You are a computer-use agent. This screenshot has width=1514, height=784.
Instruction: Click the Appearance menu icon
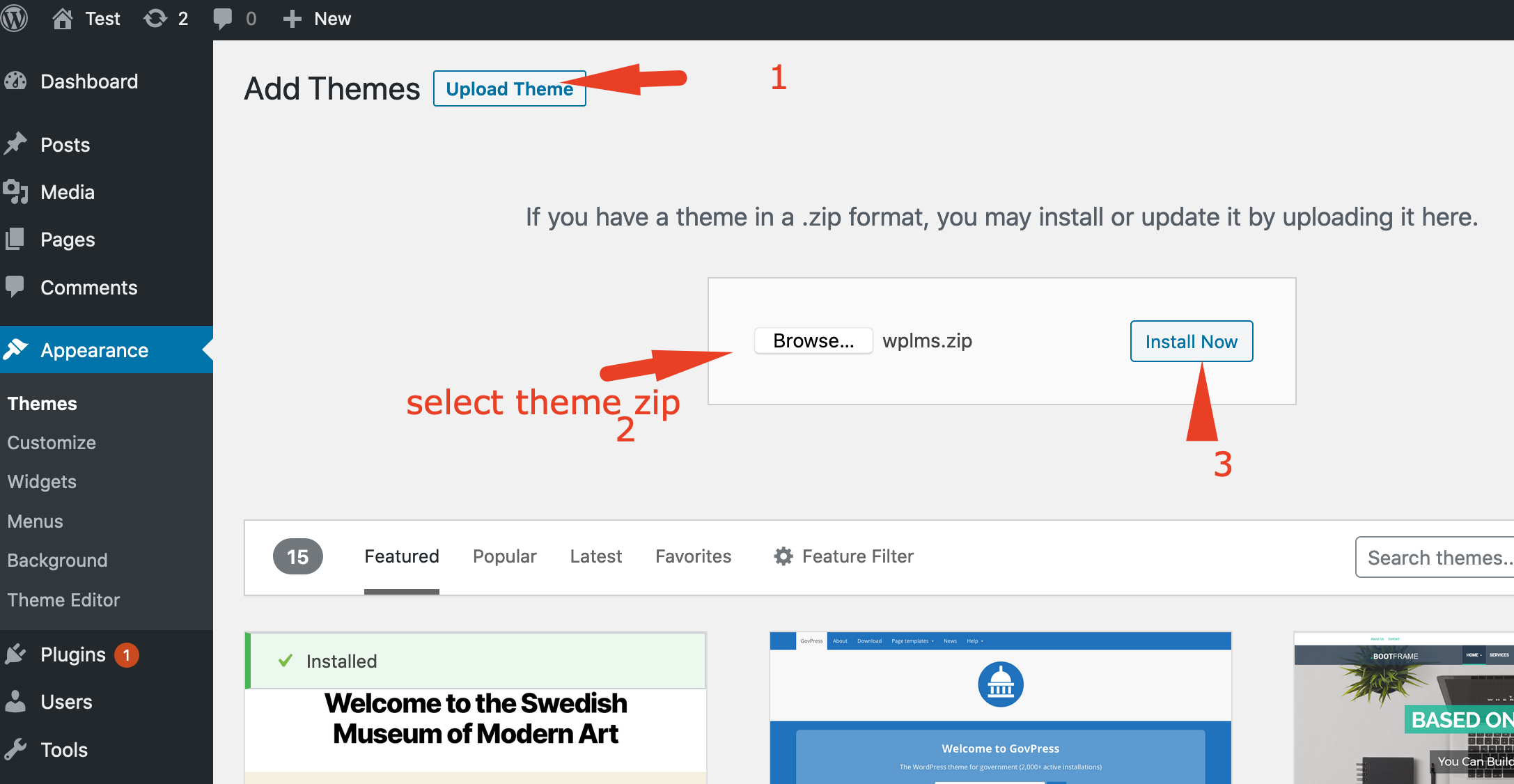click(x=17, y=350)
